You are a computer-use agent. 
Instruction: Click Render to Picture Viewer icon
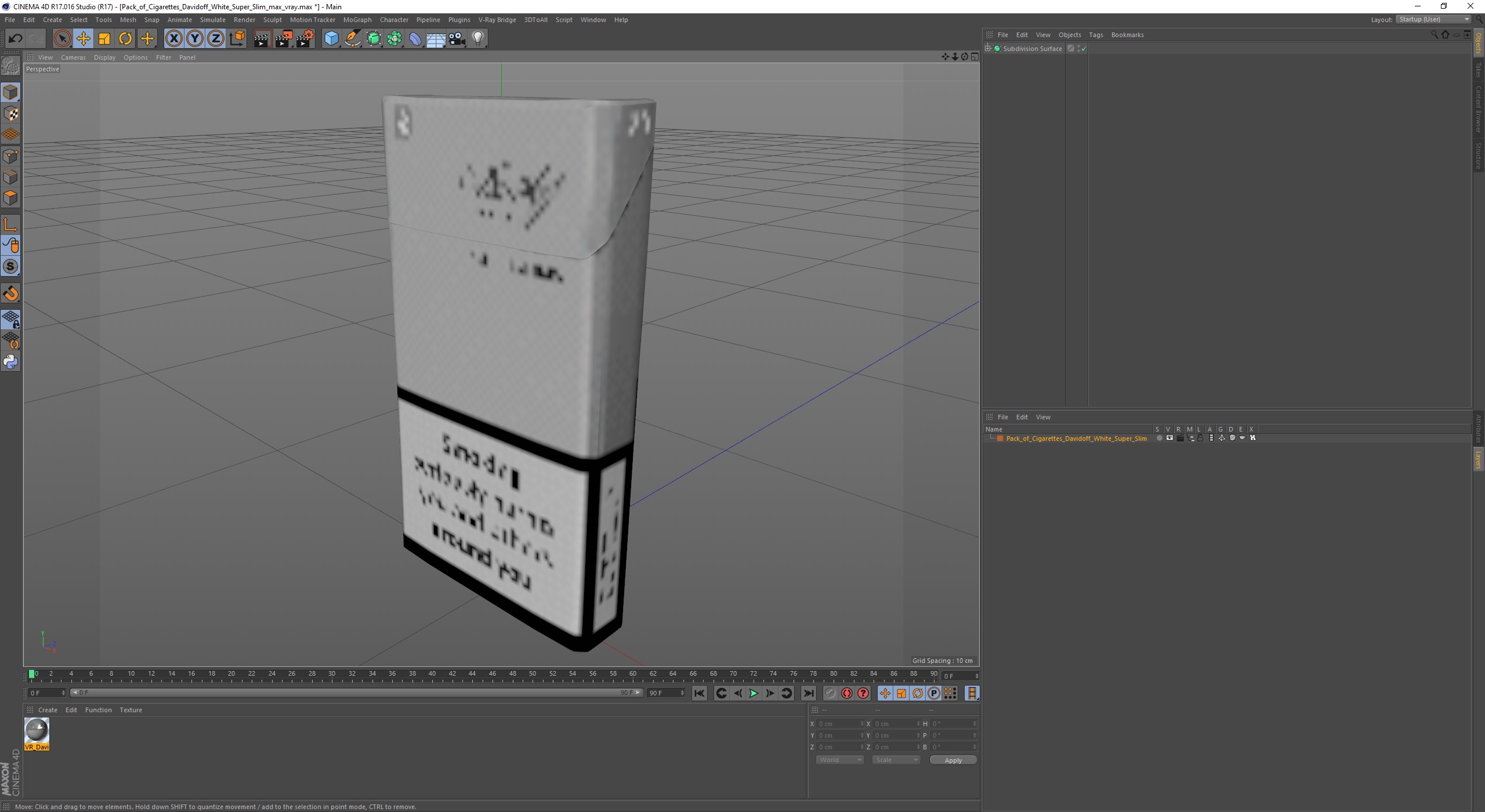pyautogui.click(x=284, y=39)
